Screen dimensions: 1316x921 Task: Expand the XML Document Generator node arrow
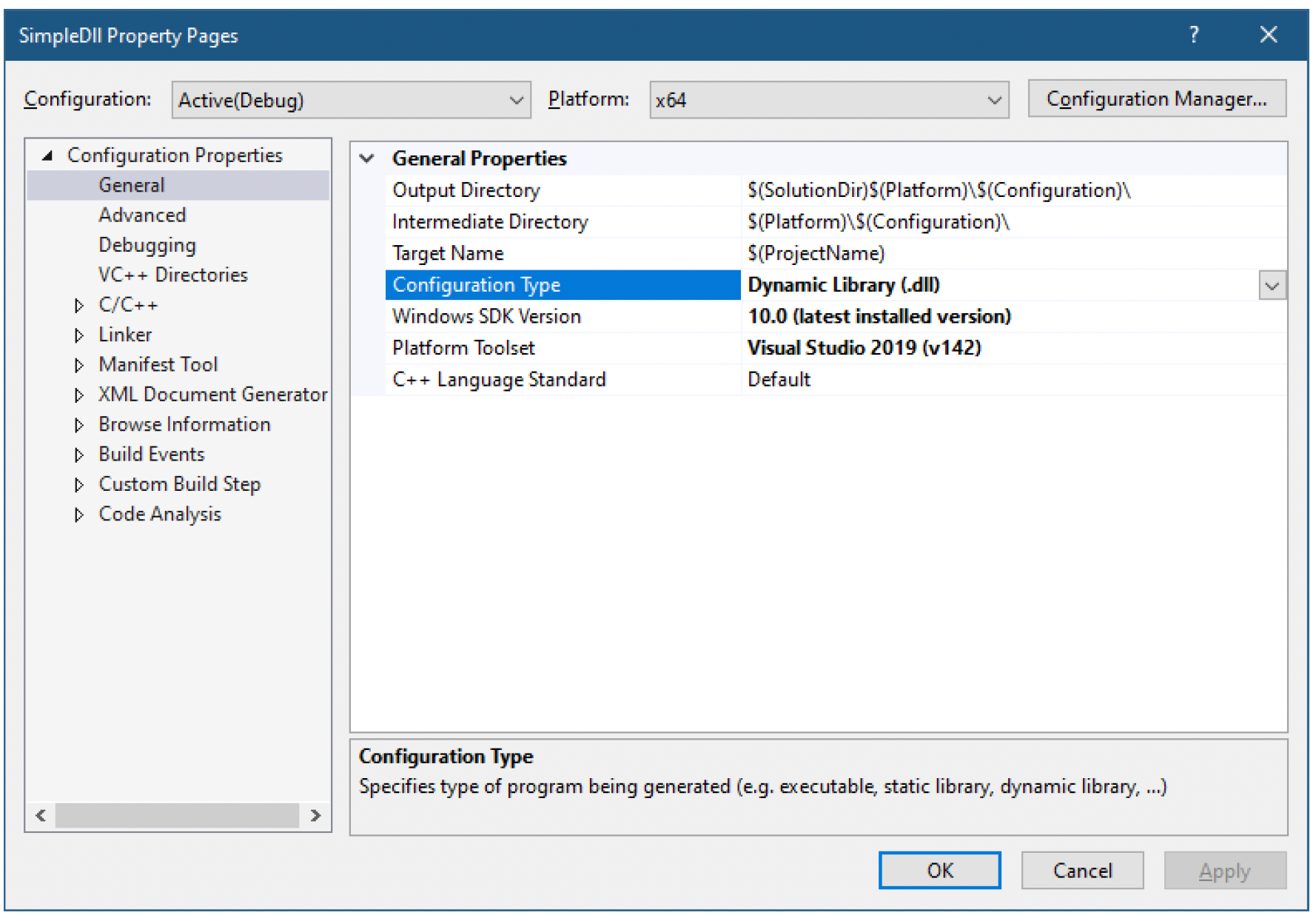(x=79, y=395)
